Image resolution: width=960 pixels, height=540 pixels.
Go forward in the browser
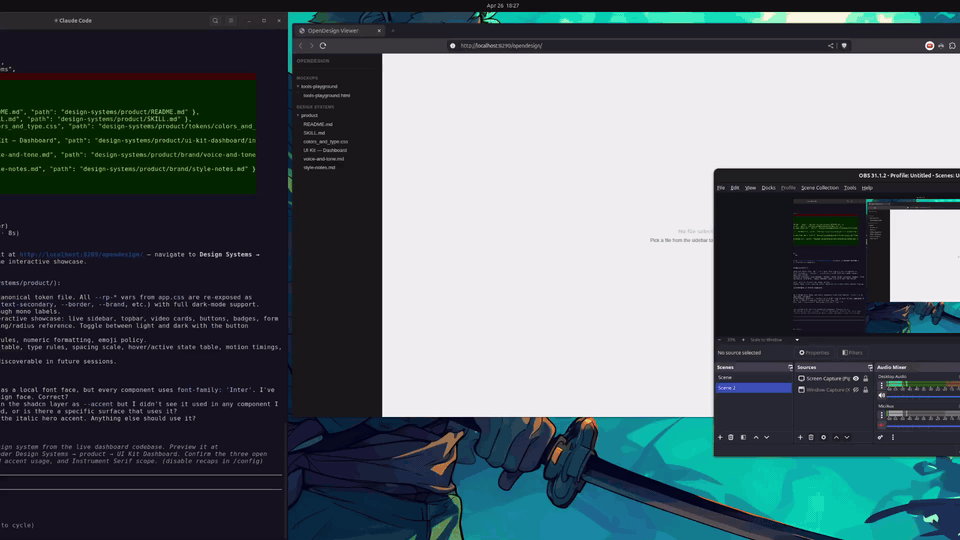(x=312, y=45)
